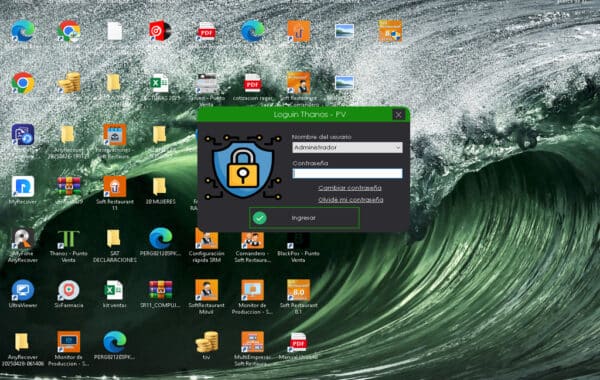Select the BlackPos - Punto Venta icon
This screenshot has height=380, width=600.
(x=298, y=246)
